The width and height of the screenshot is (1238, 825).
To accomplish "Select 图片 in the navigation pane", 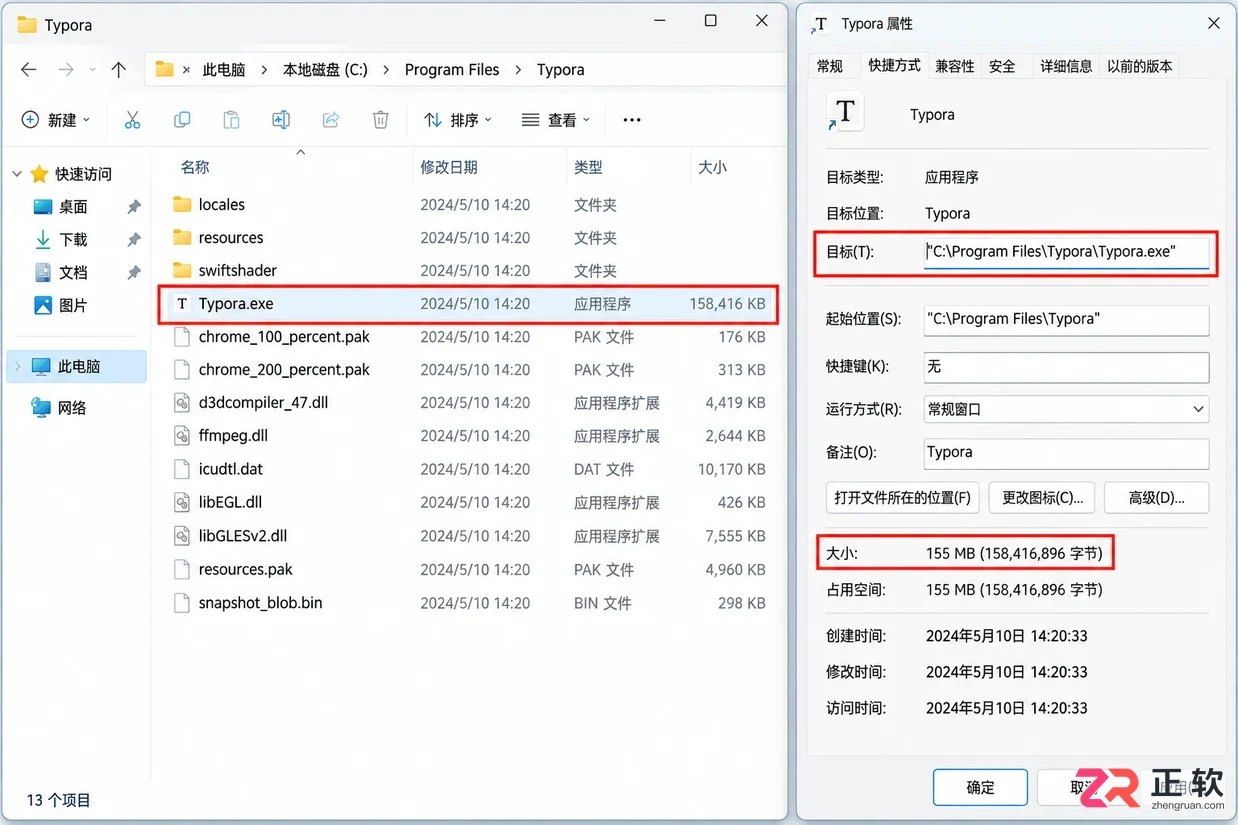I will pos(73,305).
